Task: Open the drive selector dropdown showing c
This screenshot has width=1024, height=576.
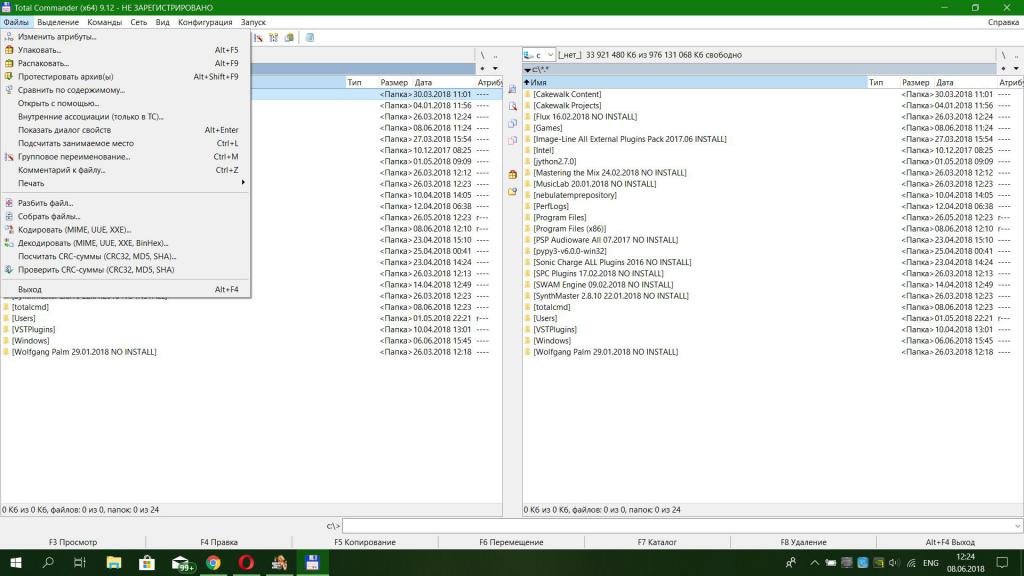Action: click(x=539, y=55)
